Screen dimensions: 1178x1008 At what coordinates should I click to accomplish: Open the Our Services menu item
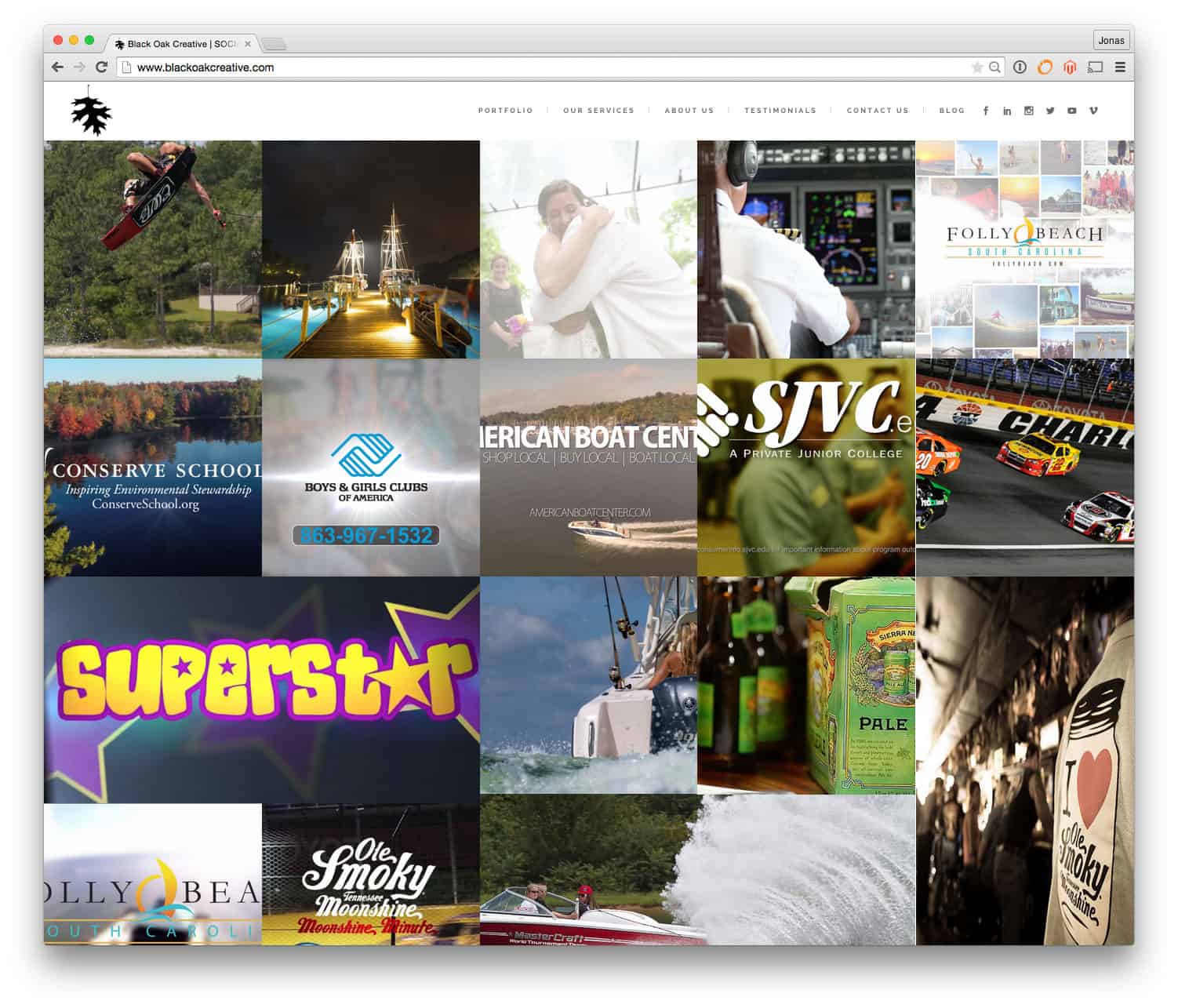click(x=598, y=111)
